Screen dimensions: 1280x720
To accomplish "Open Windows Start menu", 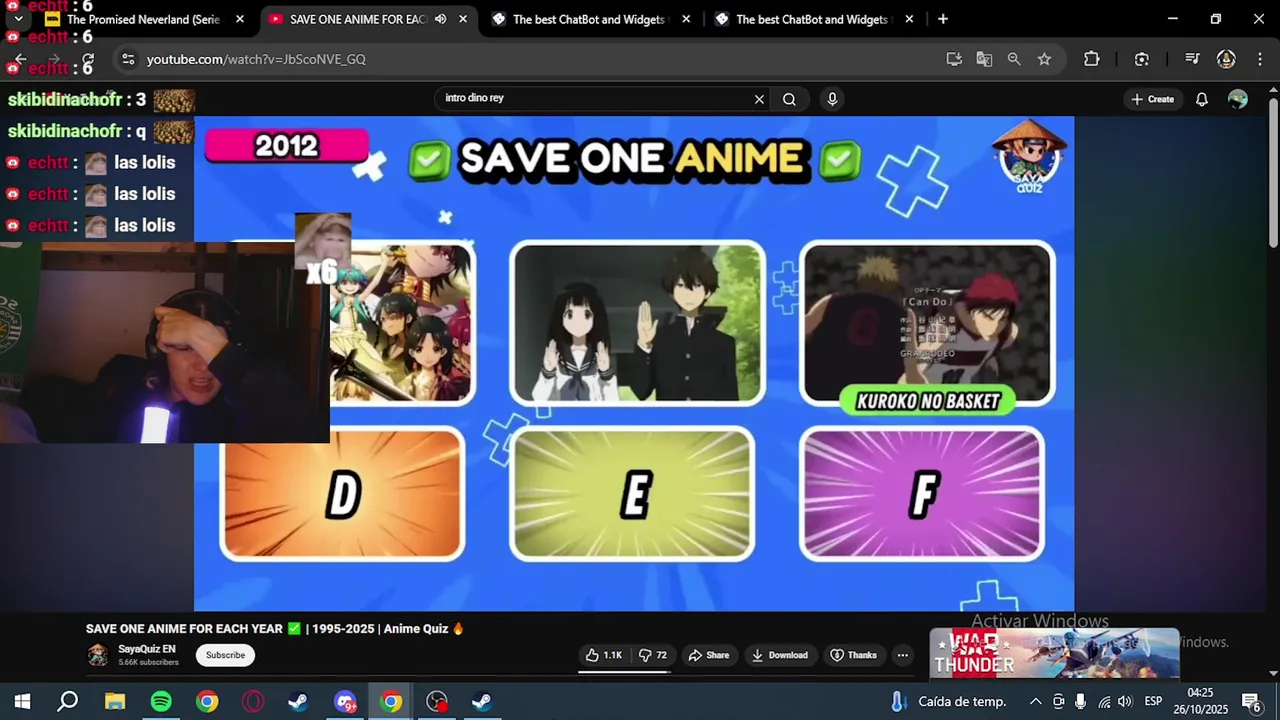I will 22,701.
